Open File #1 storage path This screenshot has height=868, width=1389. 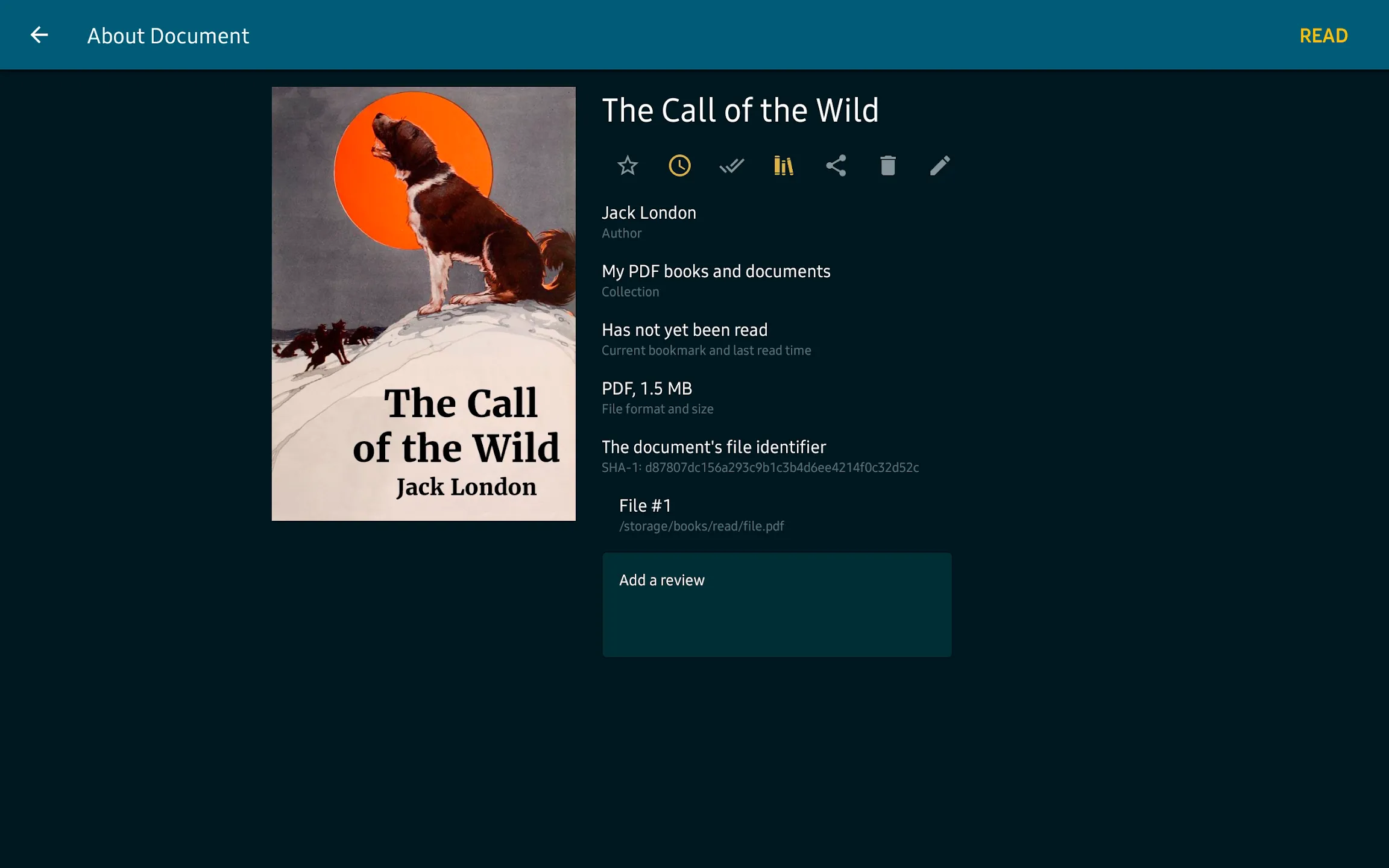click(x=701, y=514)
